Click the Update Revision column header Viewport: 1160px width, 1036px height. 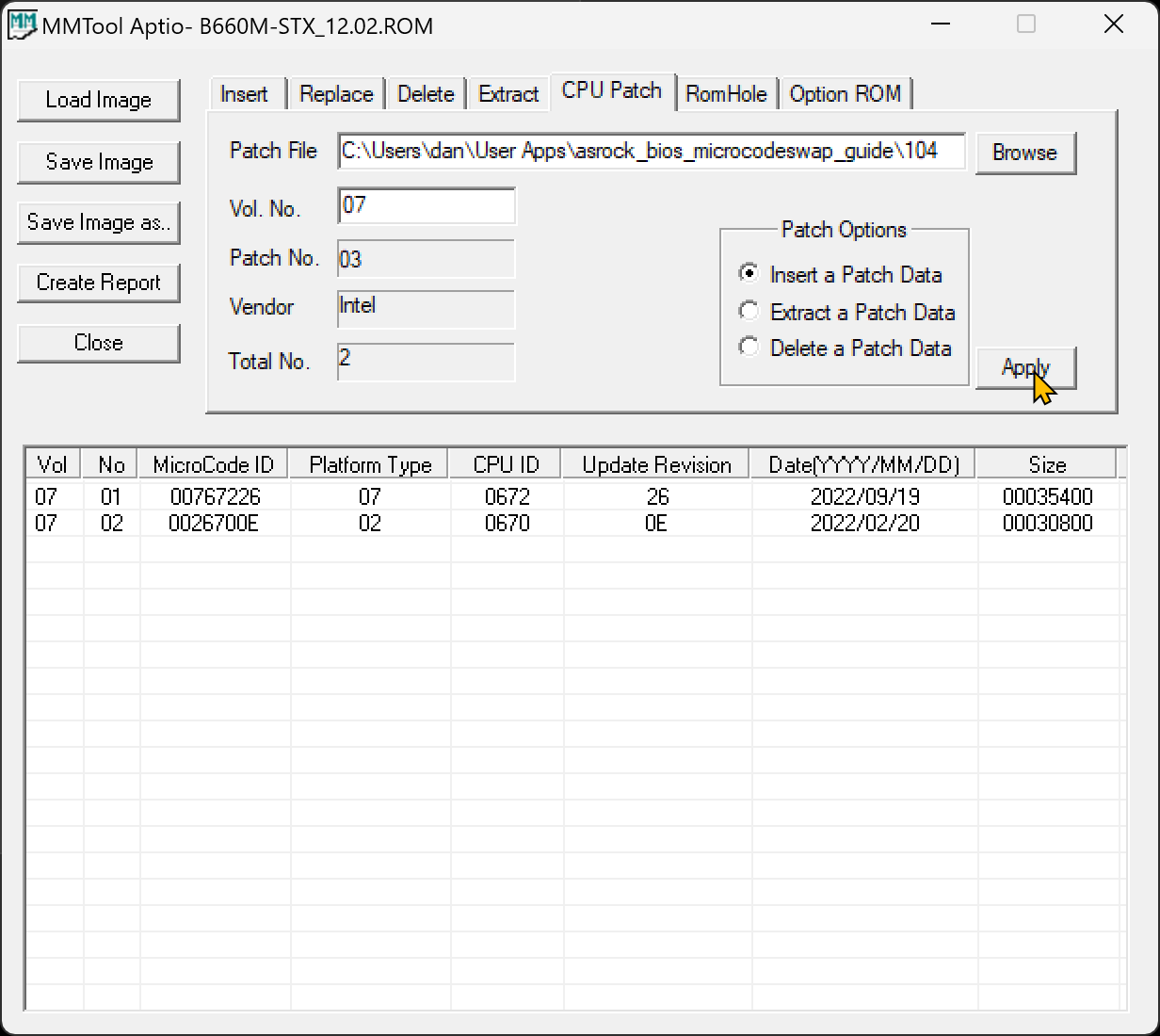656,464
